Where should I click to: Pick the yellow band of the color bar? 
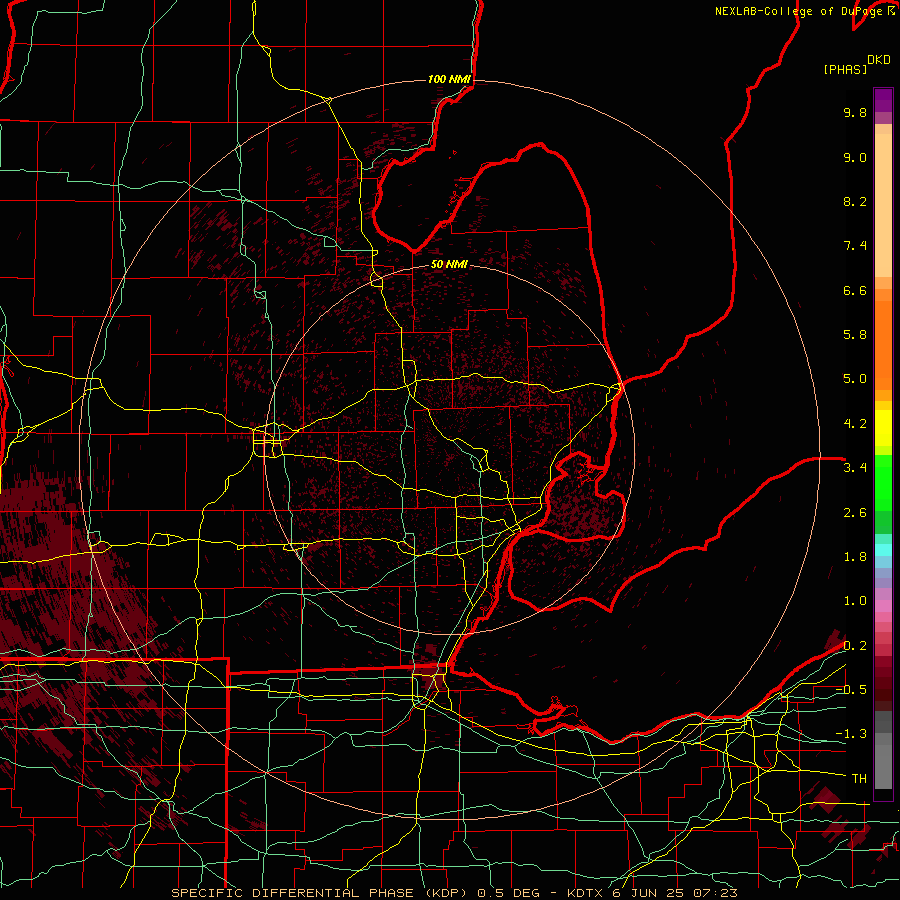click(883, 428)
